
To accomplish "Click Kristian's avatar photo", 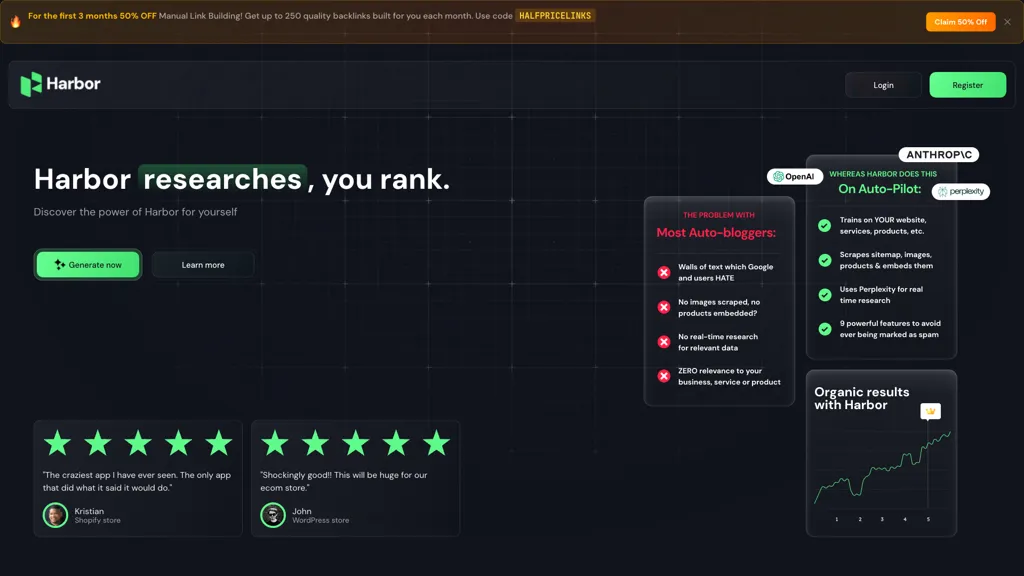I will [x=56, y=515].
